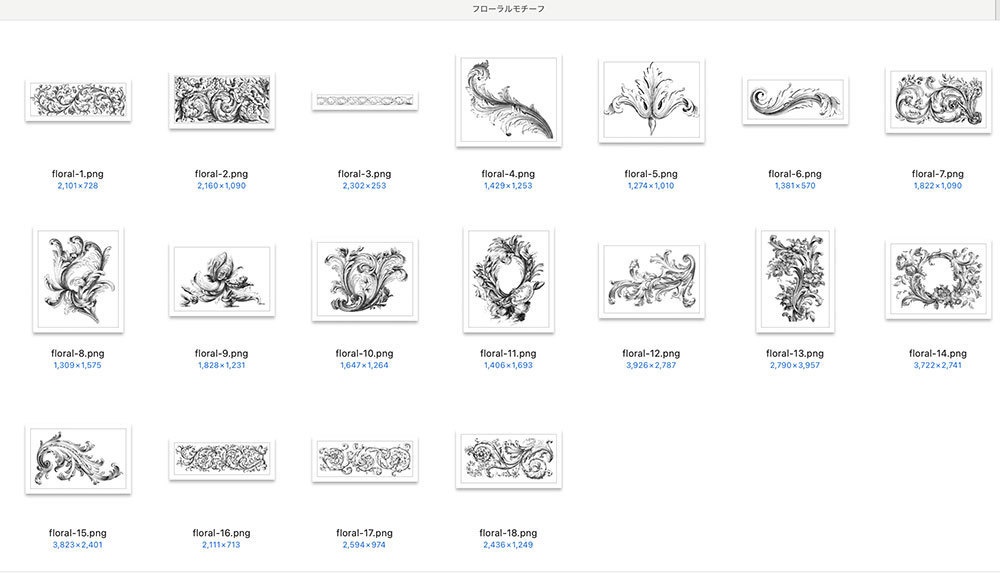This screenshot has width=1000, height=573.
Task: Click the floral-12.png thumbnail
Action: click(x=651, y=279)
